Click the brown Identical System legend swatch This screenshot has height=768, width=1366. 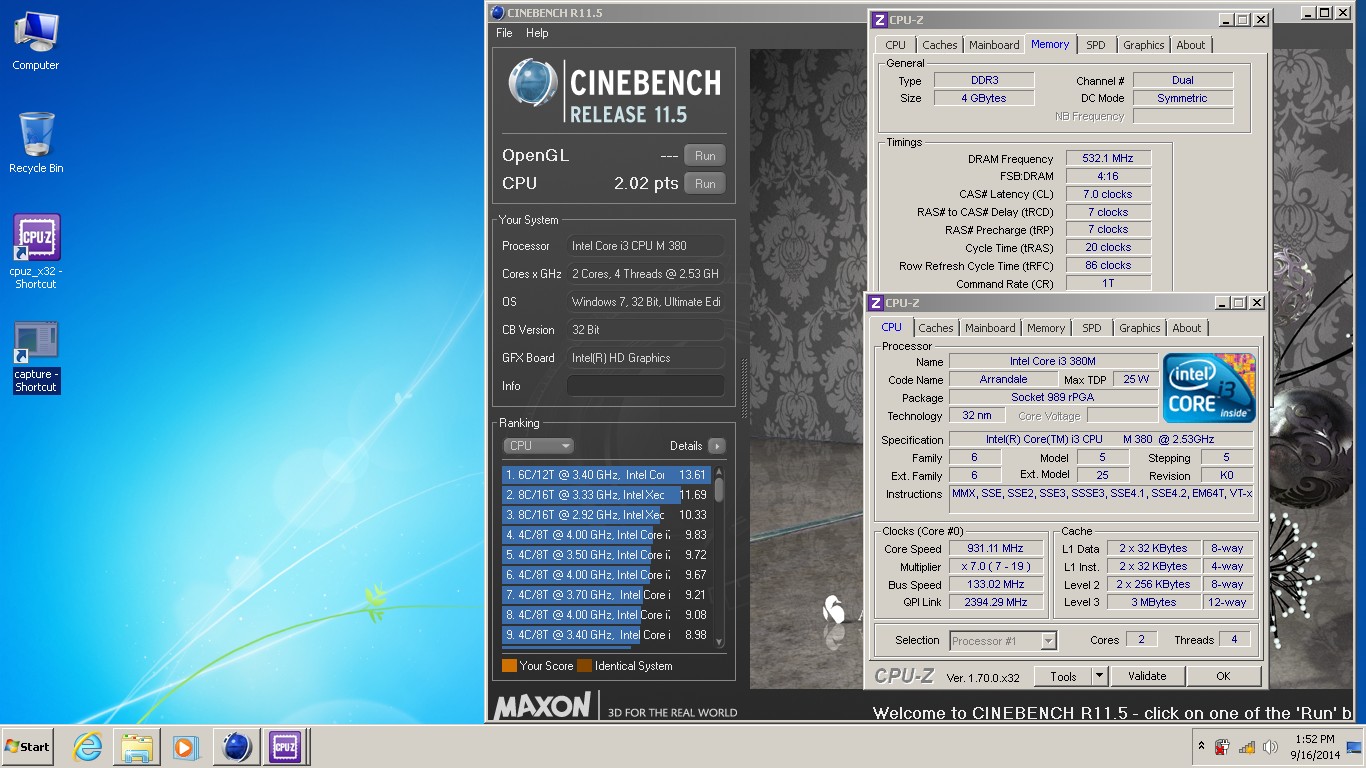pyautogui.click(x=584, y=666)
